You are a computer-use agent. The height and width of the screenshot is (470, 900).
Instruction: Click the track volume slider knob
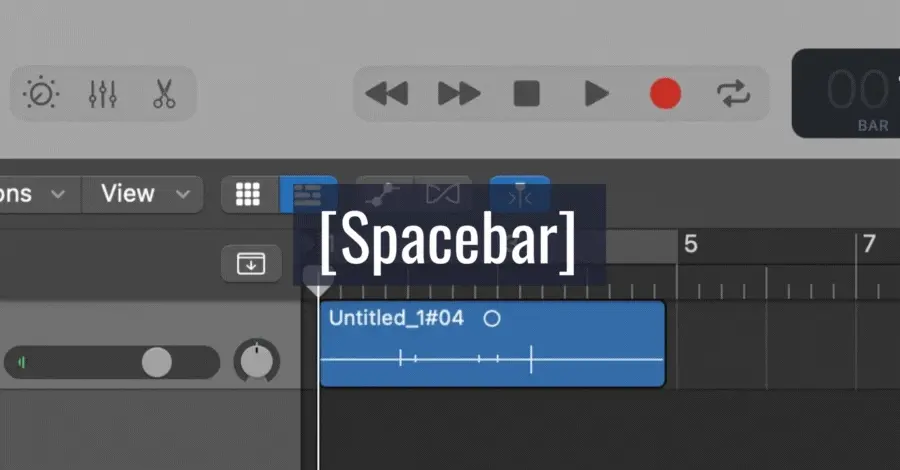click(157, 362)
